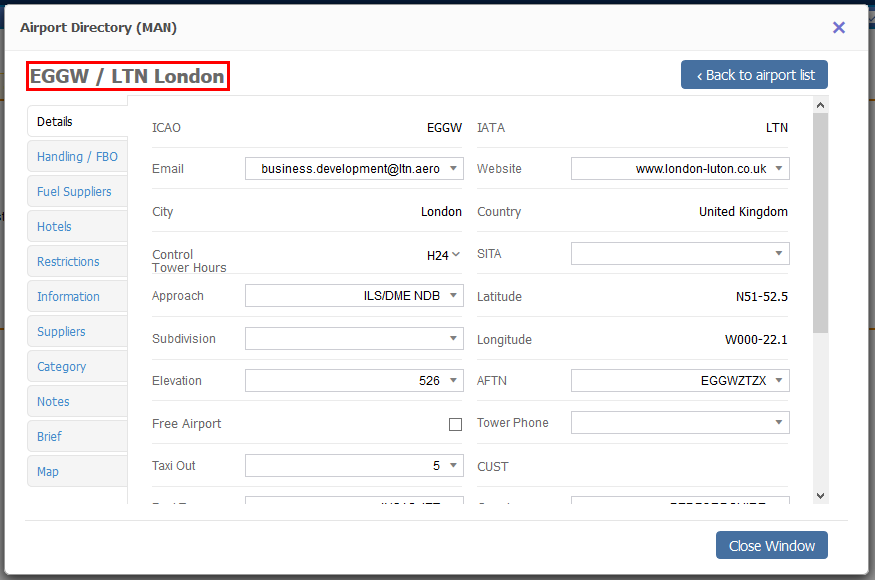Click the empty SITA input field
Image resolution: width=875 pixels, height=580 pixels.
(x=680, y=253)
